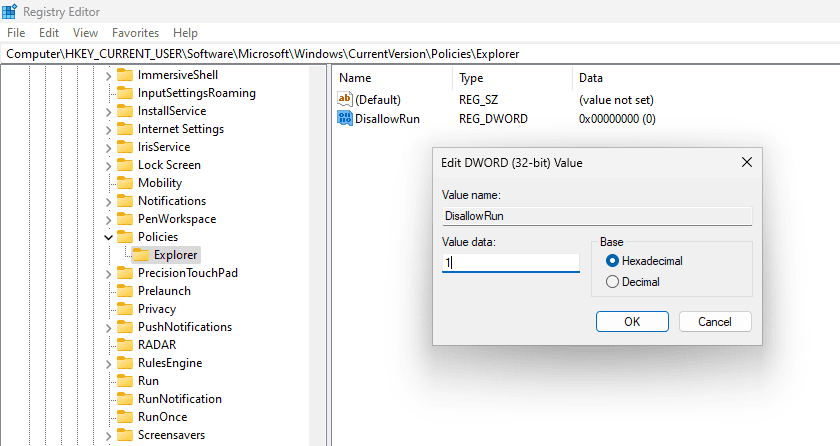This screenshot has height=446, width=840.
Task: Click the Policies folder icon
Action: pos(125,237)
